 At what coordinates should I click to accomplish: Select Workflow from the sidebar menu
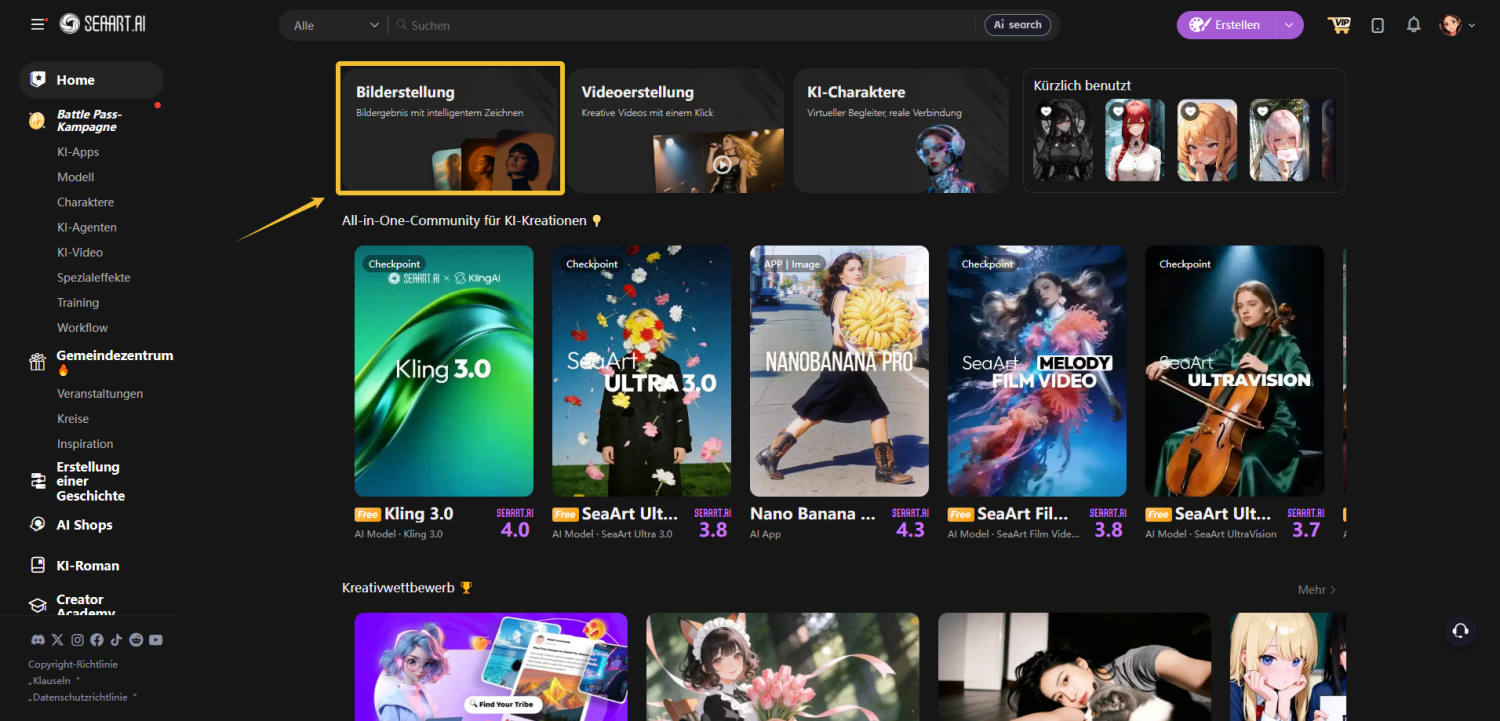point(82,327)
